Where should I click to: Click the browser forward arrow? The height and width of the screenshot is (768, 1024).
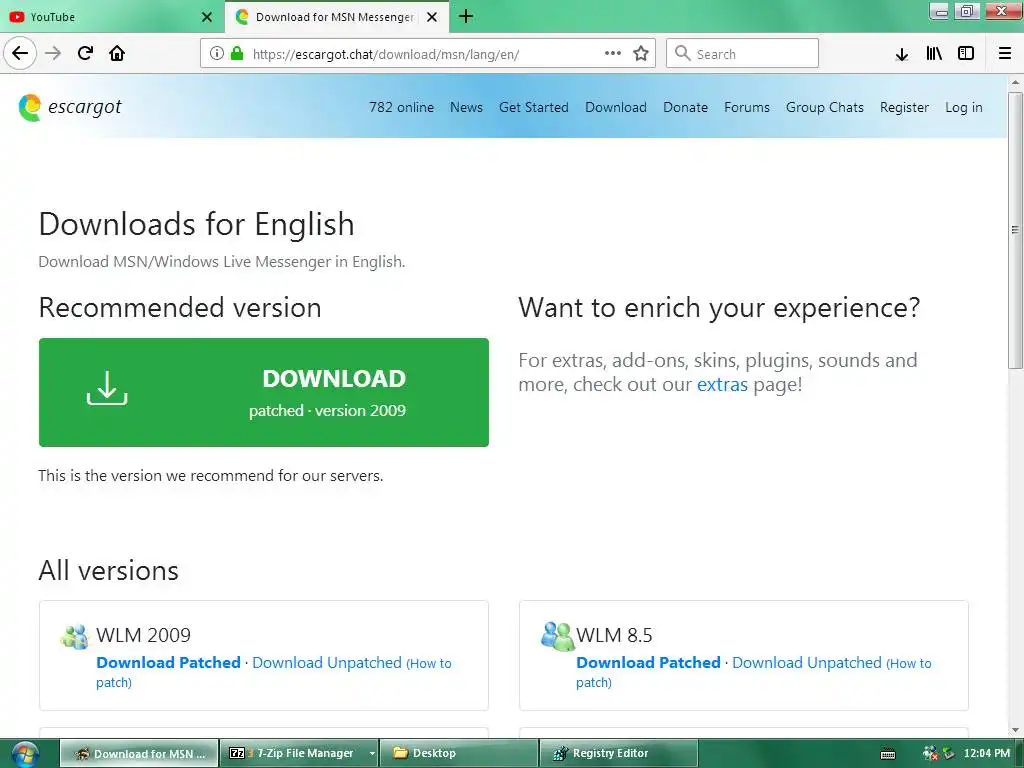(x=53, y=53)
